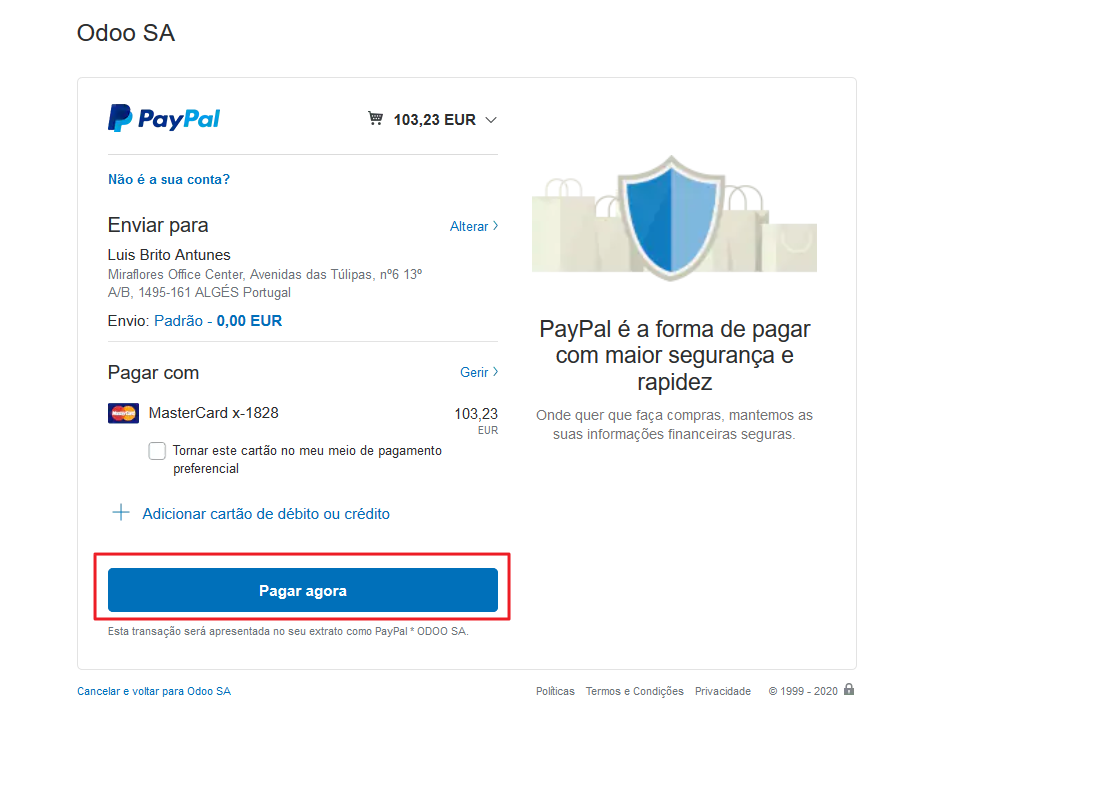Click the padlock security icon in footer
1117x787 pixels.
849,689
